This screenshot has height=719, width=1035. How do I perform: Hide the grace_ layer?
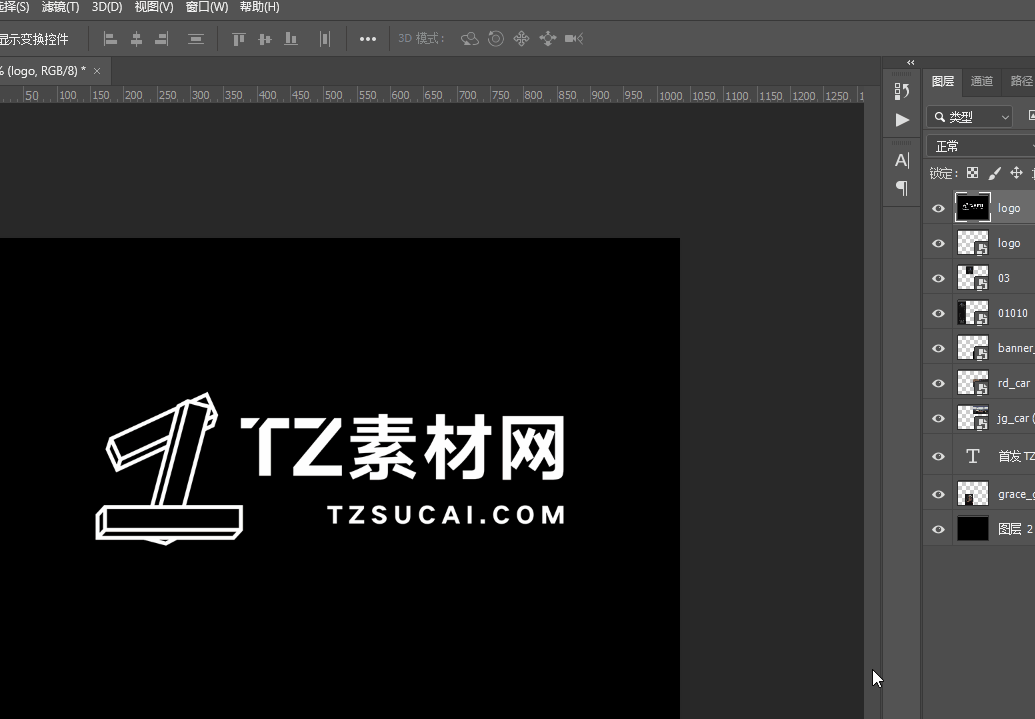[938, 495]
